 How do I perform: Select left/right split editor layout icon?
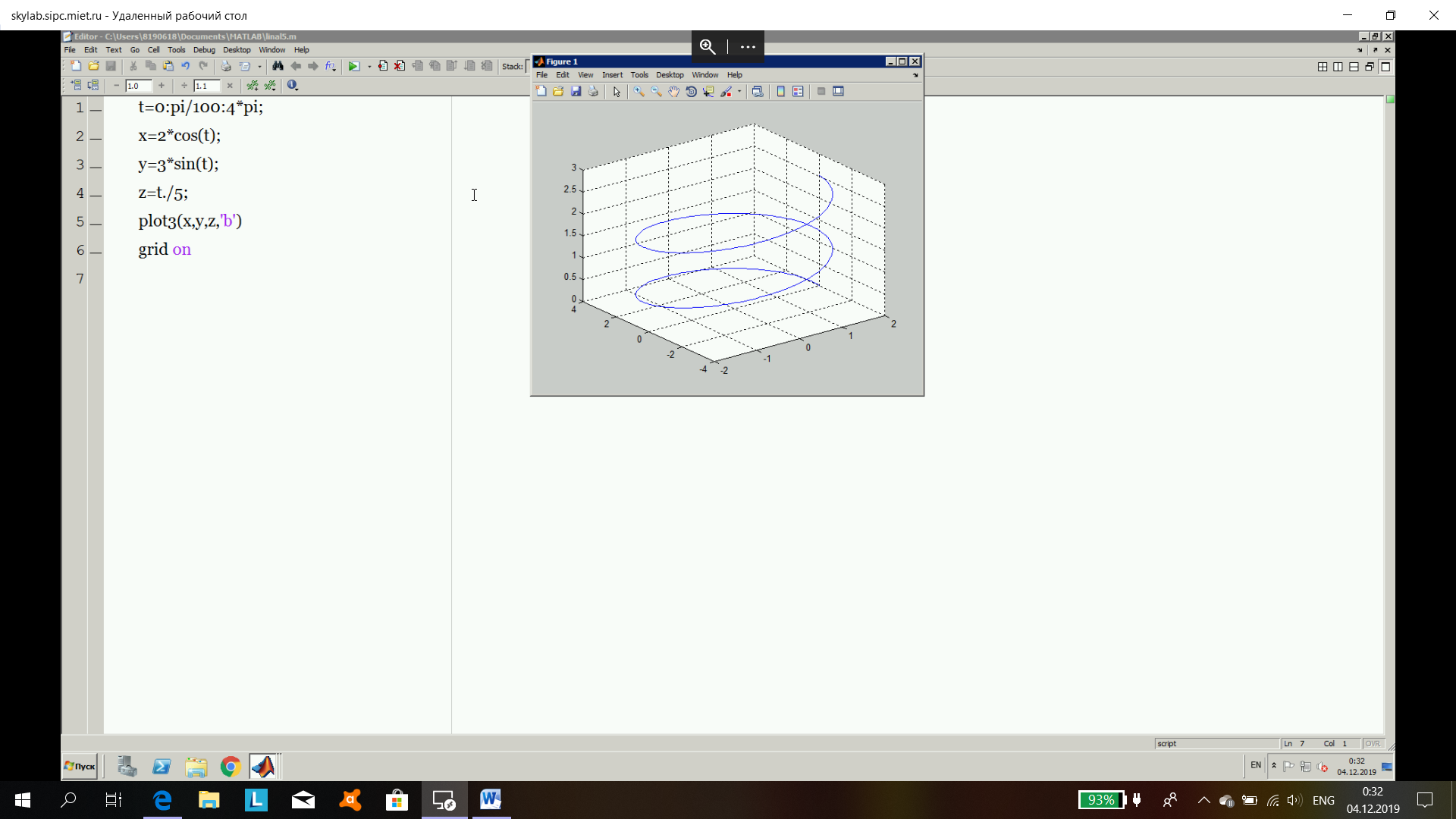point(1338,67)
